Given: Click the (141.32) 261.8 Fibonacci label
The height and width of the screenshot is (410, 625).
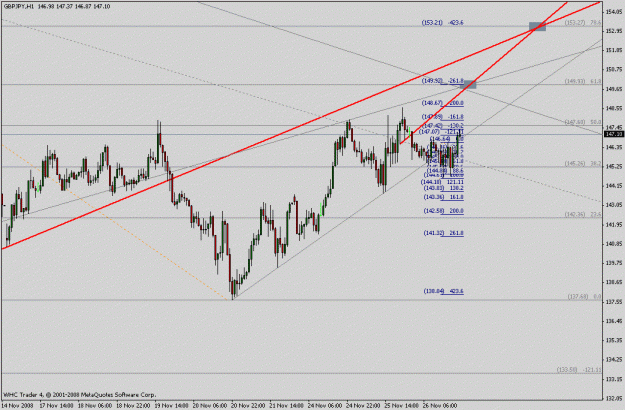Looking at the screenshot, I should (443, 233).
